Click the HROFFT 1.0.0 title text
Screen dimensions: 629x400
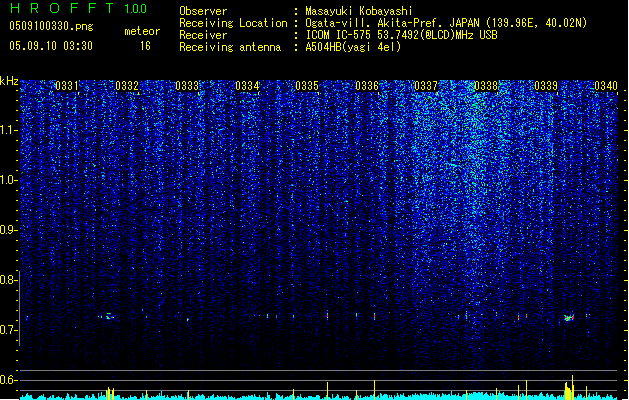(x=78, y=8)
